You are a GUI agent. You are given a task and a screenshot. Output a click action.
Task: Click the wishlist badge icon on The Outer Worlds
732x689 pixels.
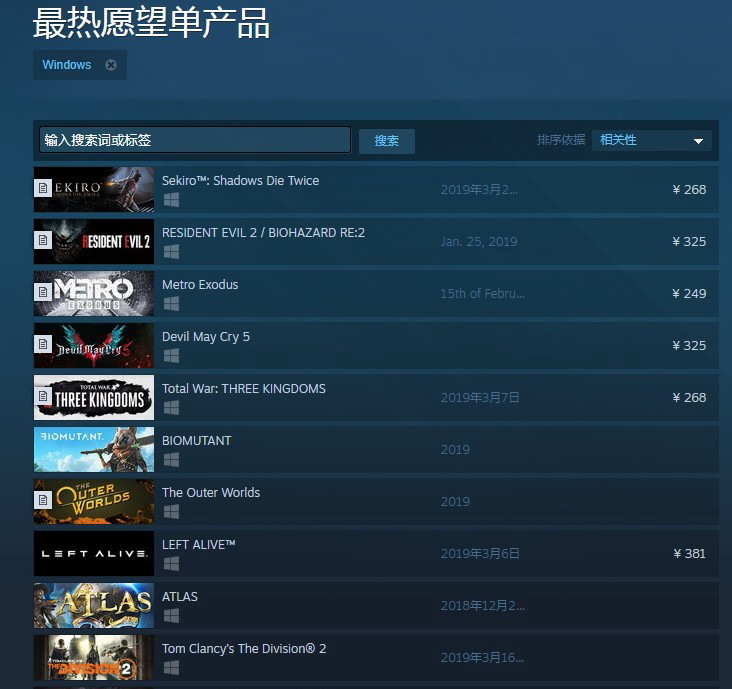43,500
